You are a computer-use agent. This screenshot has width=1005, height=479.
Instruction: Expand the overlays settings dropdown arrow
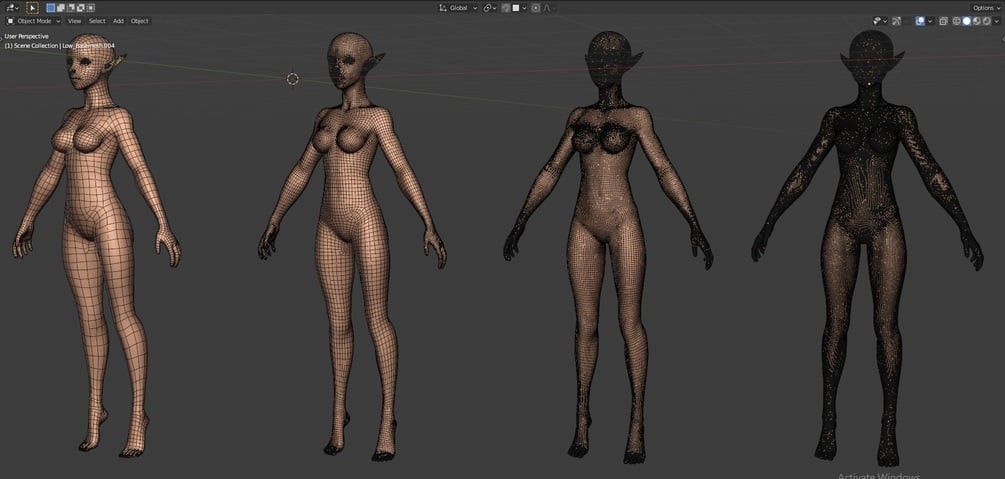930,21
